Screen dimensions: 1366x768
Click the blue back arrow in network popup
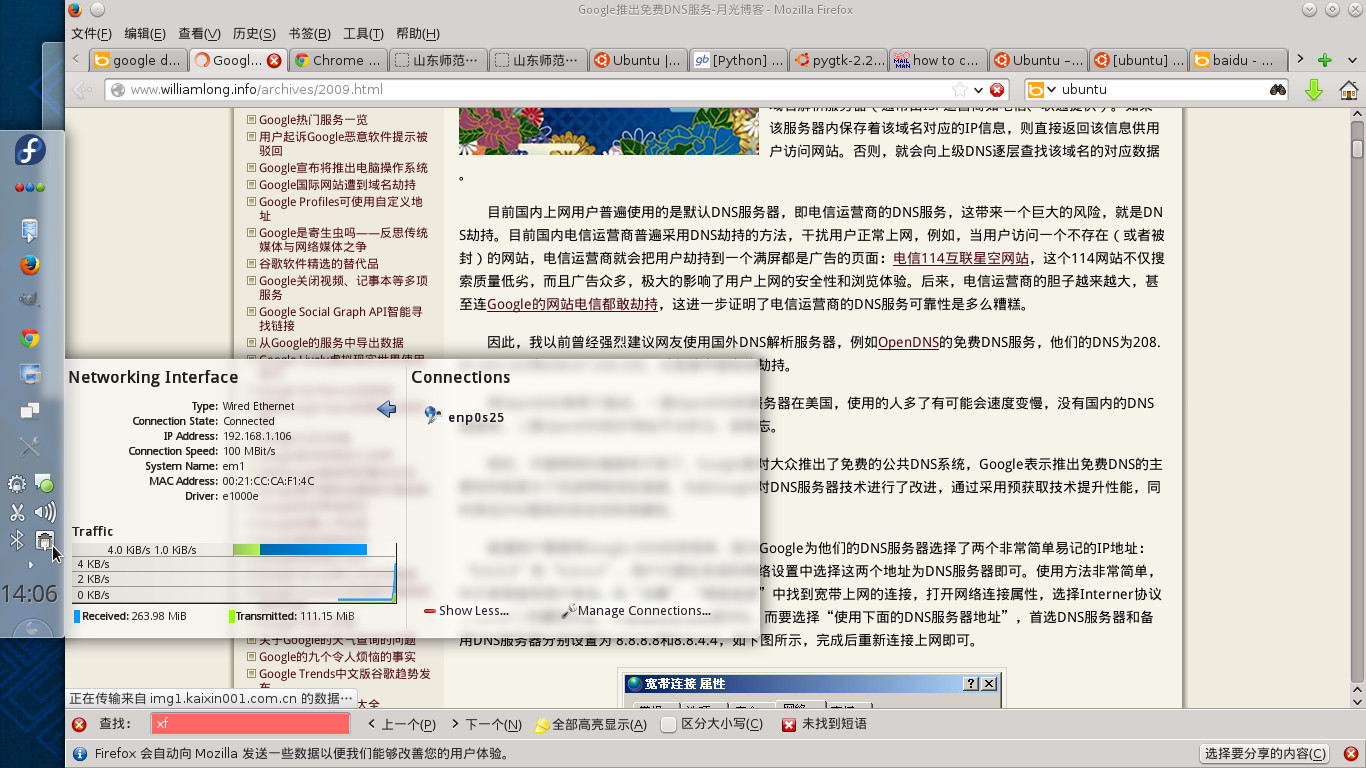coord(386,409)
